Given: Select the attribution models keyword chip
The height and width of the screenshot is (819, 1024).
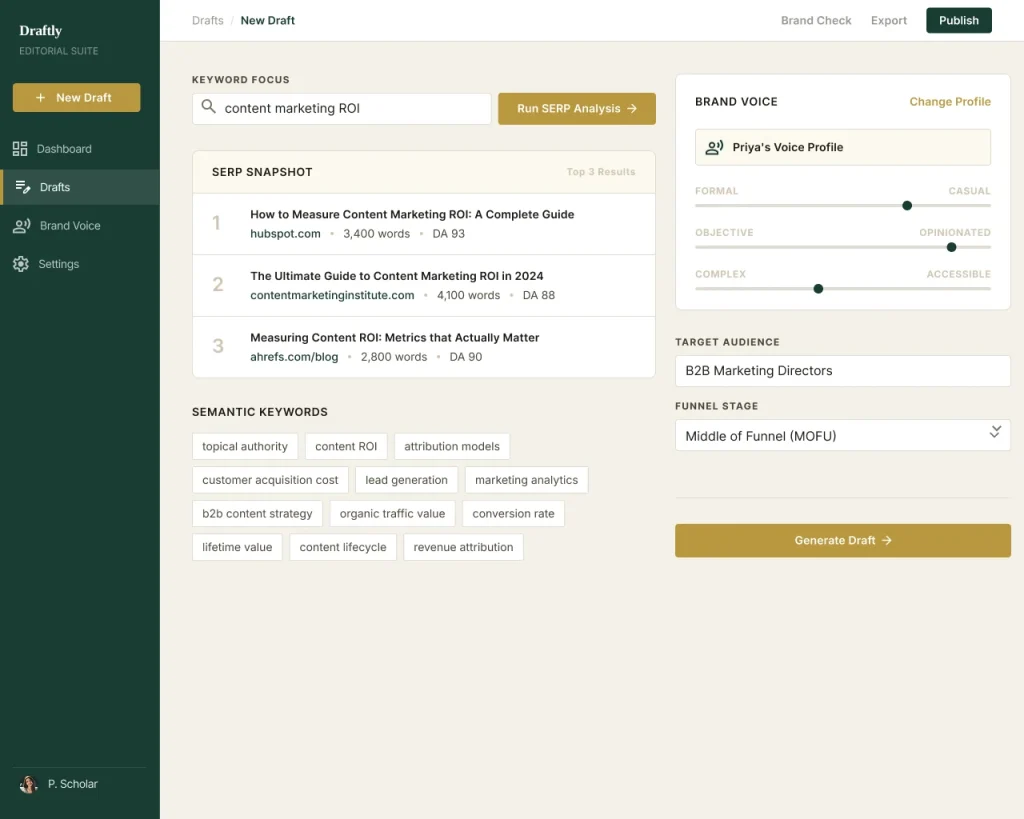Looking at the screenshot, I should tap(452, 446).
